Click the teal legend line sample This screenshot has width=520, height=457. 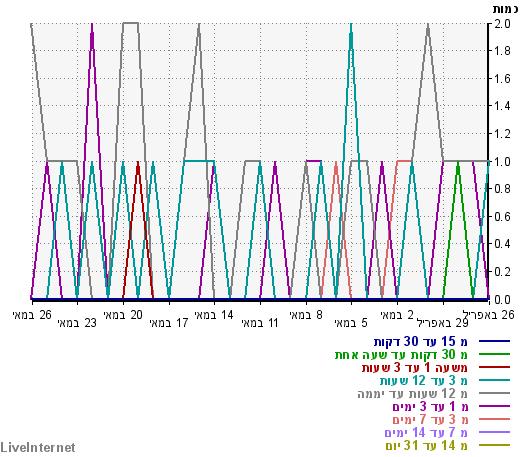(494, 380)
